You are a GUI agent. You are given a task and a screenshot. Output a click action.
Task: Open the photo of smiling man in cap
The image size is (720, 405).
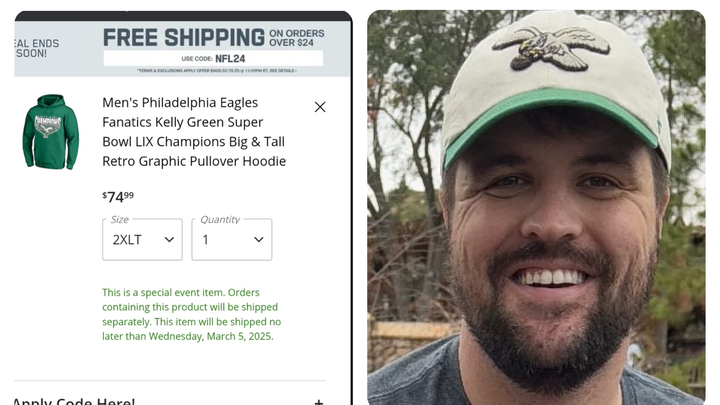[541, 207]
